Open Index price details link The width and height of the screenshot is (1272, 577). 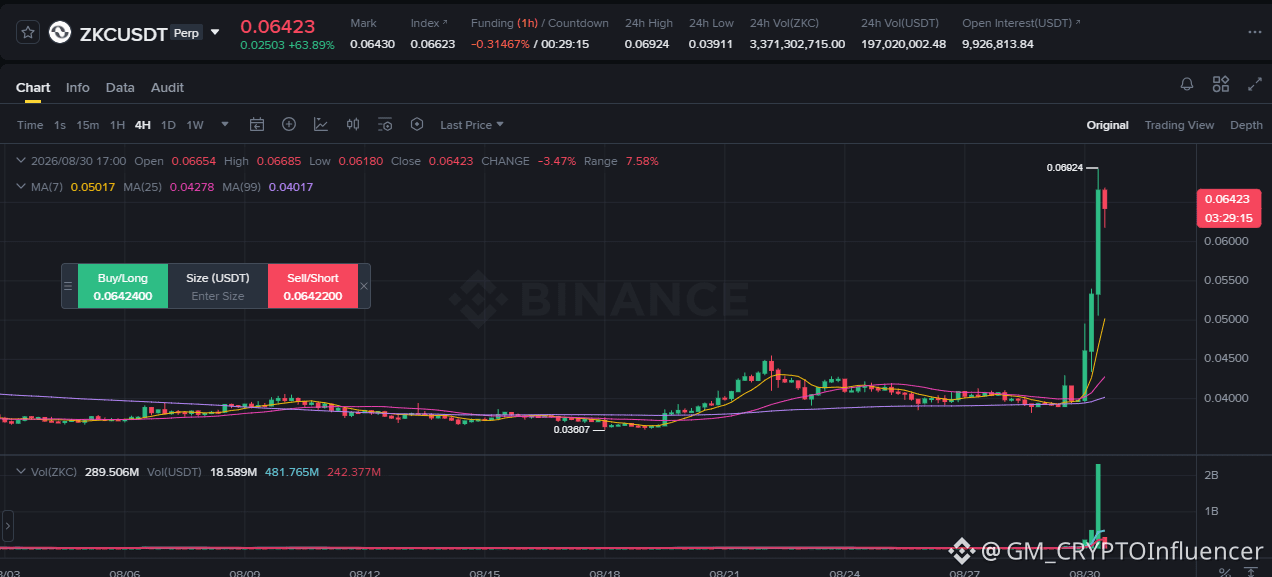[x=429, y=23]
